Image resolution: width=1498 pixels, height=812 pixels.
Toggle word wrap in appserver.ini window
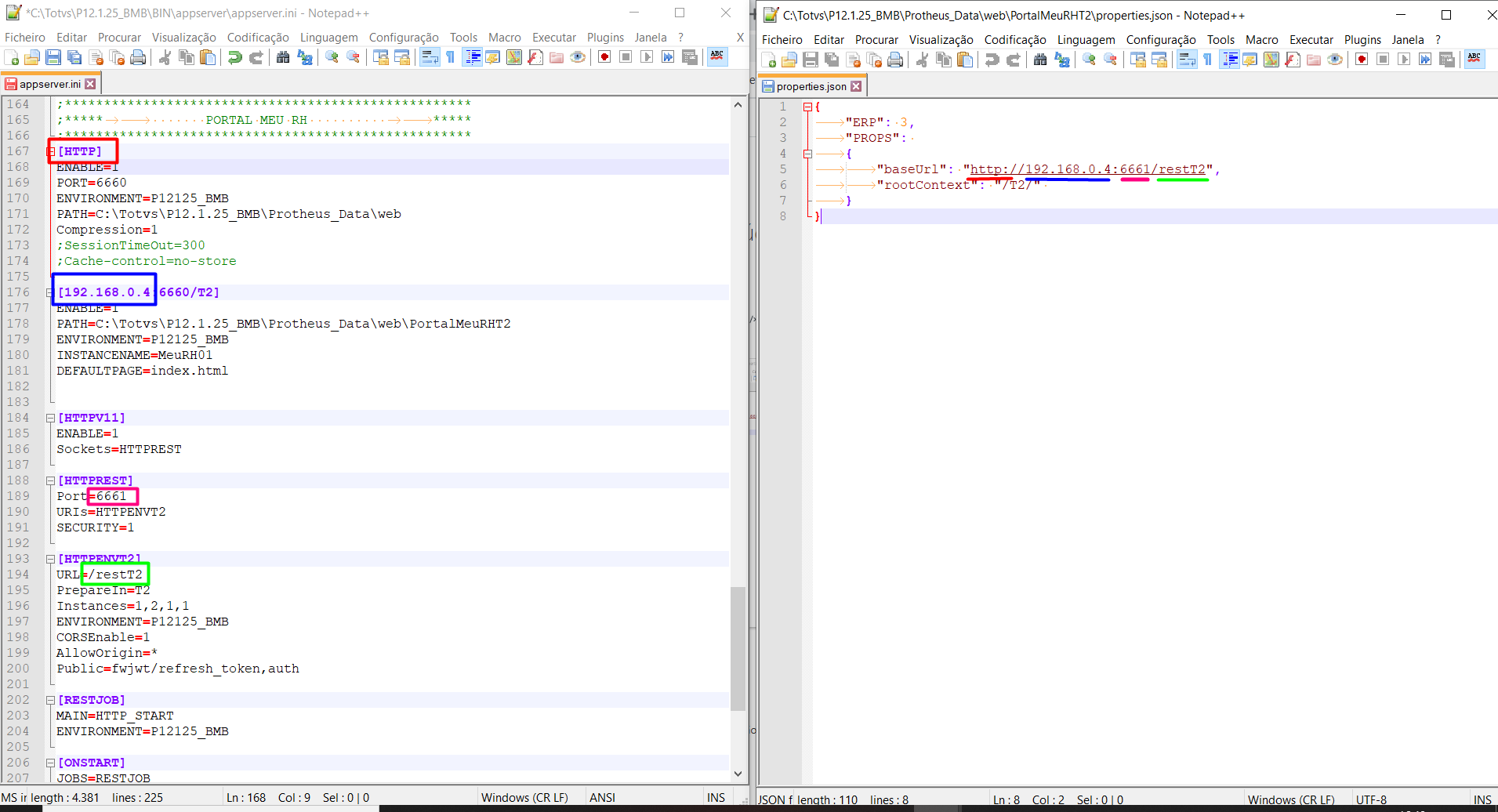click(x=430, y=57)
